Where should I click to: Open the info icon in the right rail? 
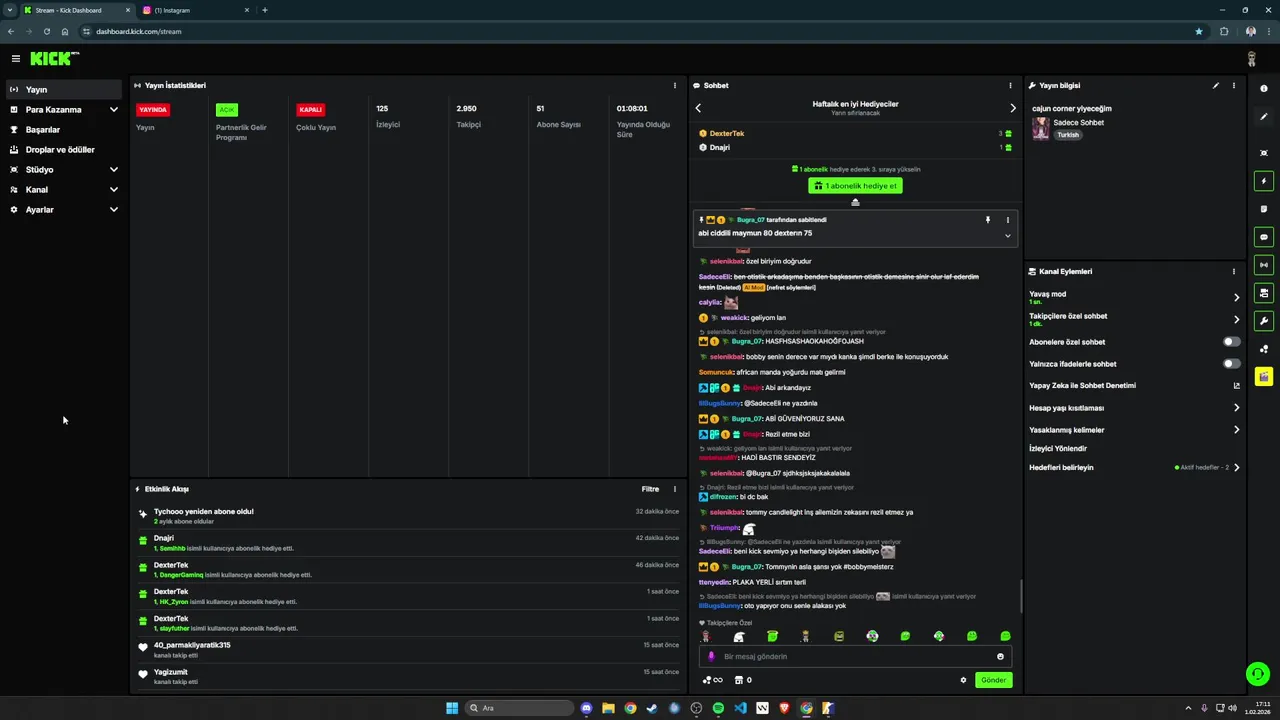(x=1264, y=89)
